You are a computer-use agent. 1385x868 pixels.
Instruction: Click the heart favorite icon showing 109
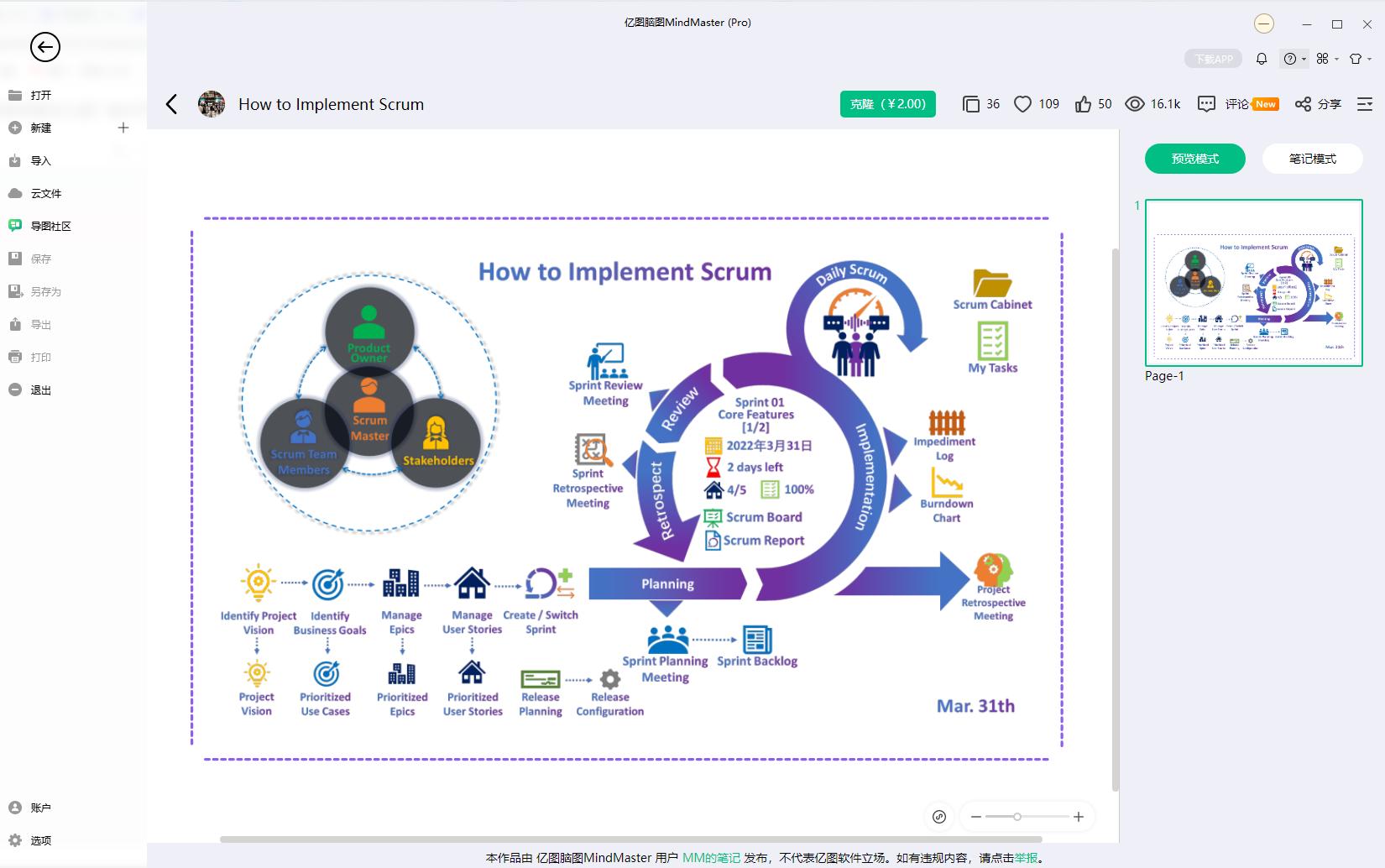point(1022,104)
